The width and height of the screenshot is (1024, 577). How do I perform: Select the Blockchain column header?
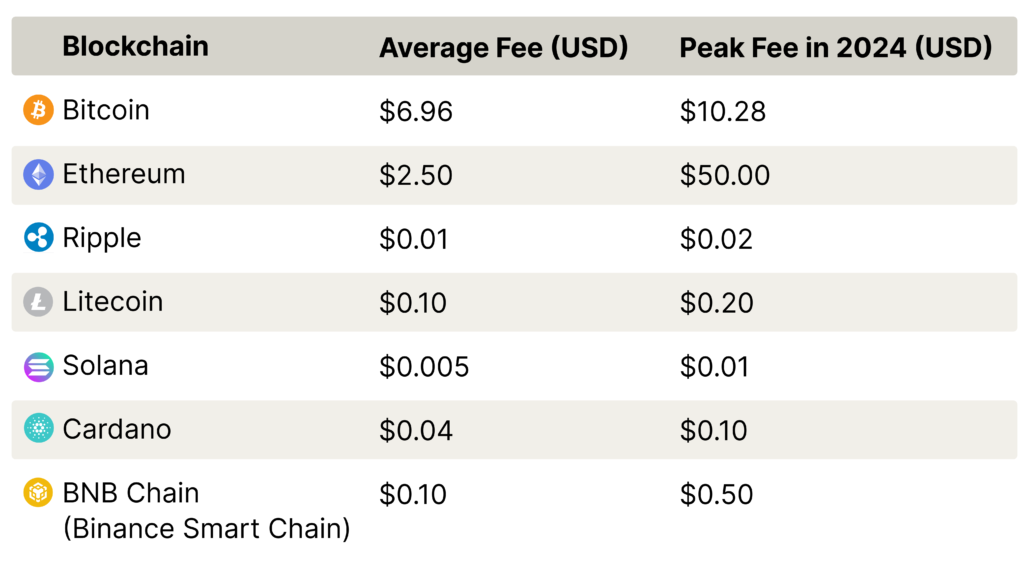tap(135, 46)
